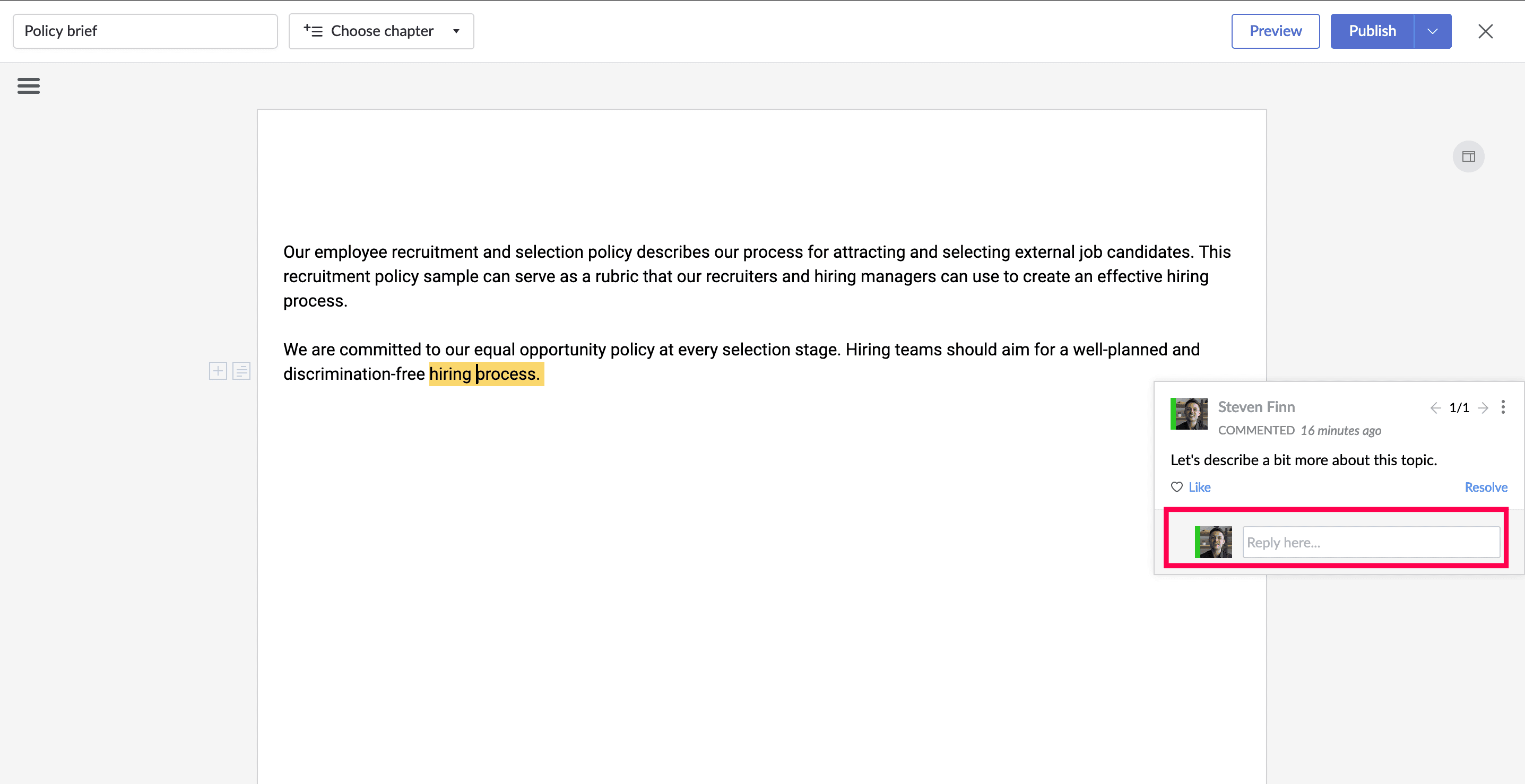Screen dimensions: 1525x784
Task: Resolve Steven Finn's comment
Action: [1485, 487]
